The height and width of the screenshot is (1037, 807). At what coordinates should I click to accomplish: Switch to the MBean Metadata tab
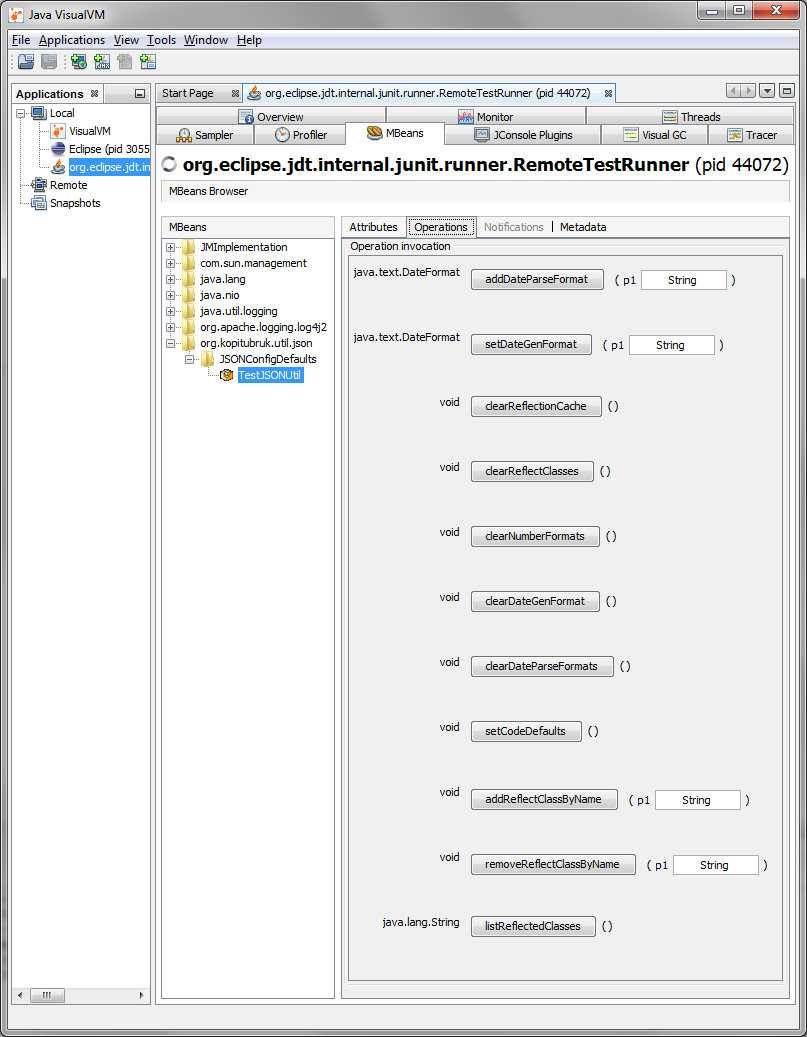[x=583, y=227]
